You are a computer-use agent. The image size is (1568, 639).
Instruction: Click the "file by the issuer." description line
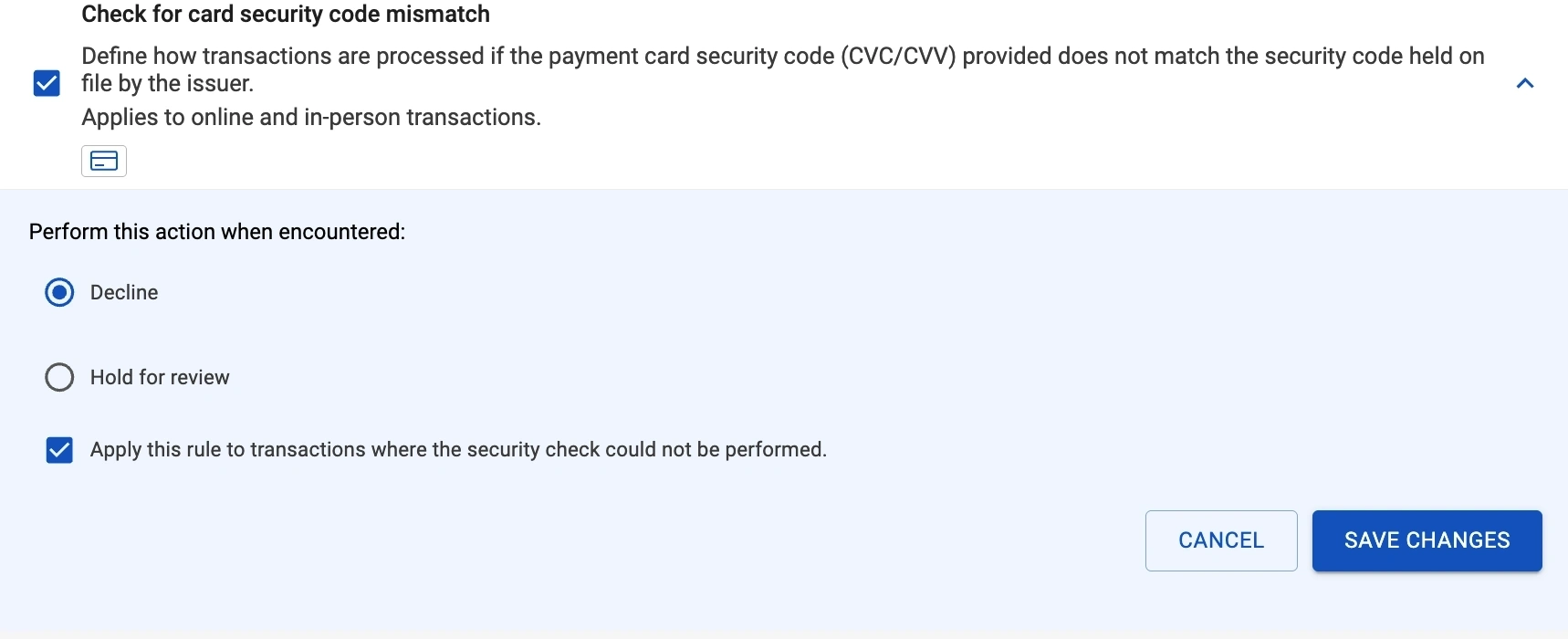click(x=167, y=84)
